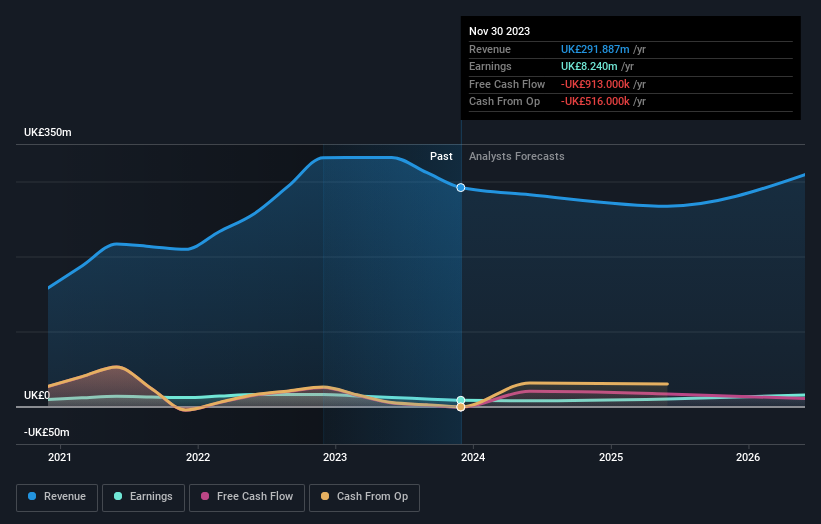Click the UK£350m y-axis label
821x524 pixels.
tap(48, 132)
